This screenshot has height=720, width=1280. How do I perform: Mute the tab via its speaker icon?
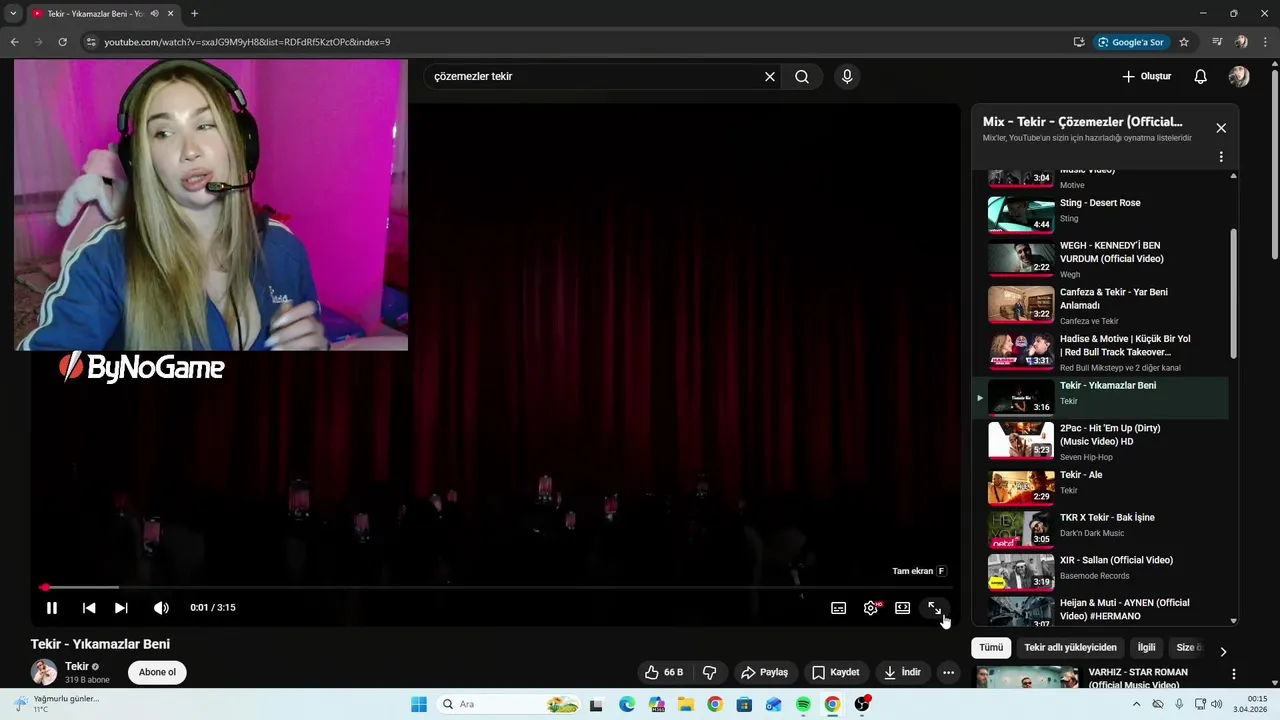coord(154,14)
